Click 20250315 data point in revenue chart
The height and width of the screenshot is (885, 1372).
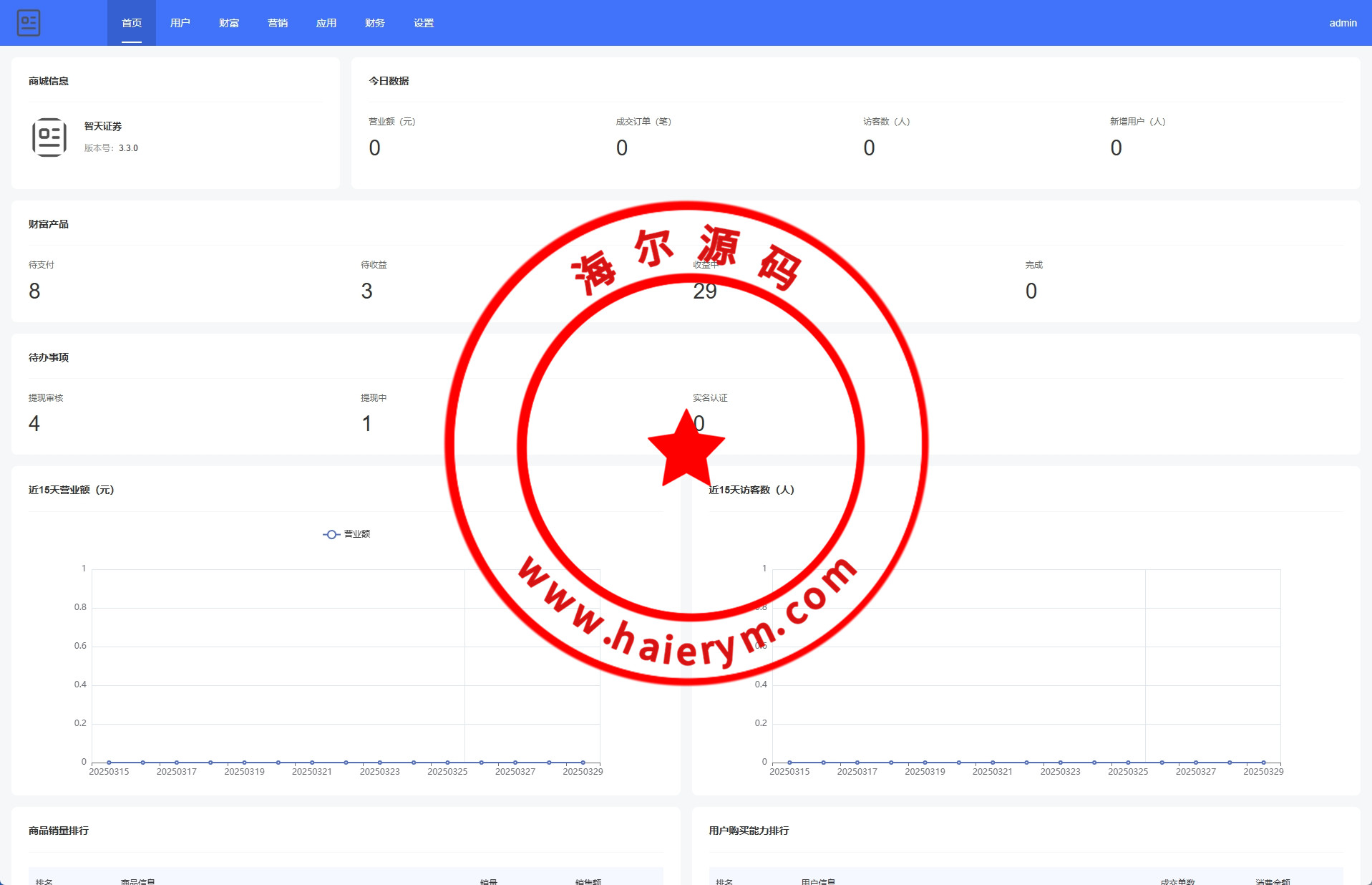tap(109, 762)
